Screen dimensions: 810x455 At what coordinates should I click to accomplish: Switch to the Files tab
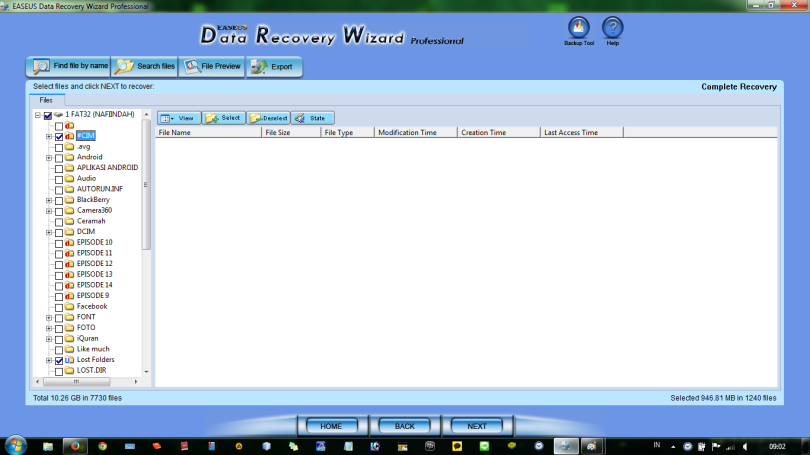pos(46,100)
